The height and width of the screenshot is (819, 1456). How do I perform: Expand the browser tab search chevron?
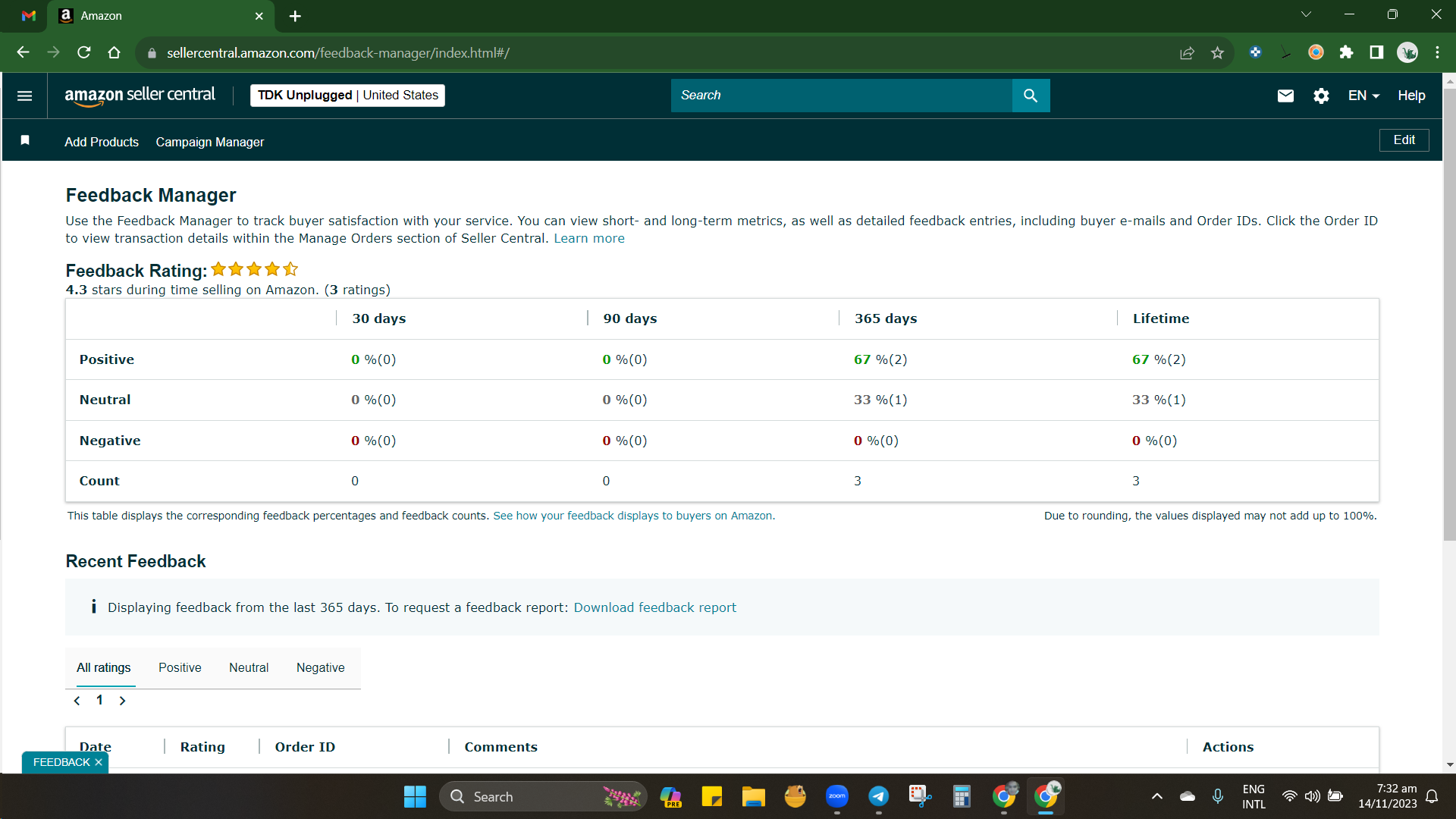(x=1306, y=14)
